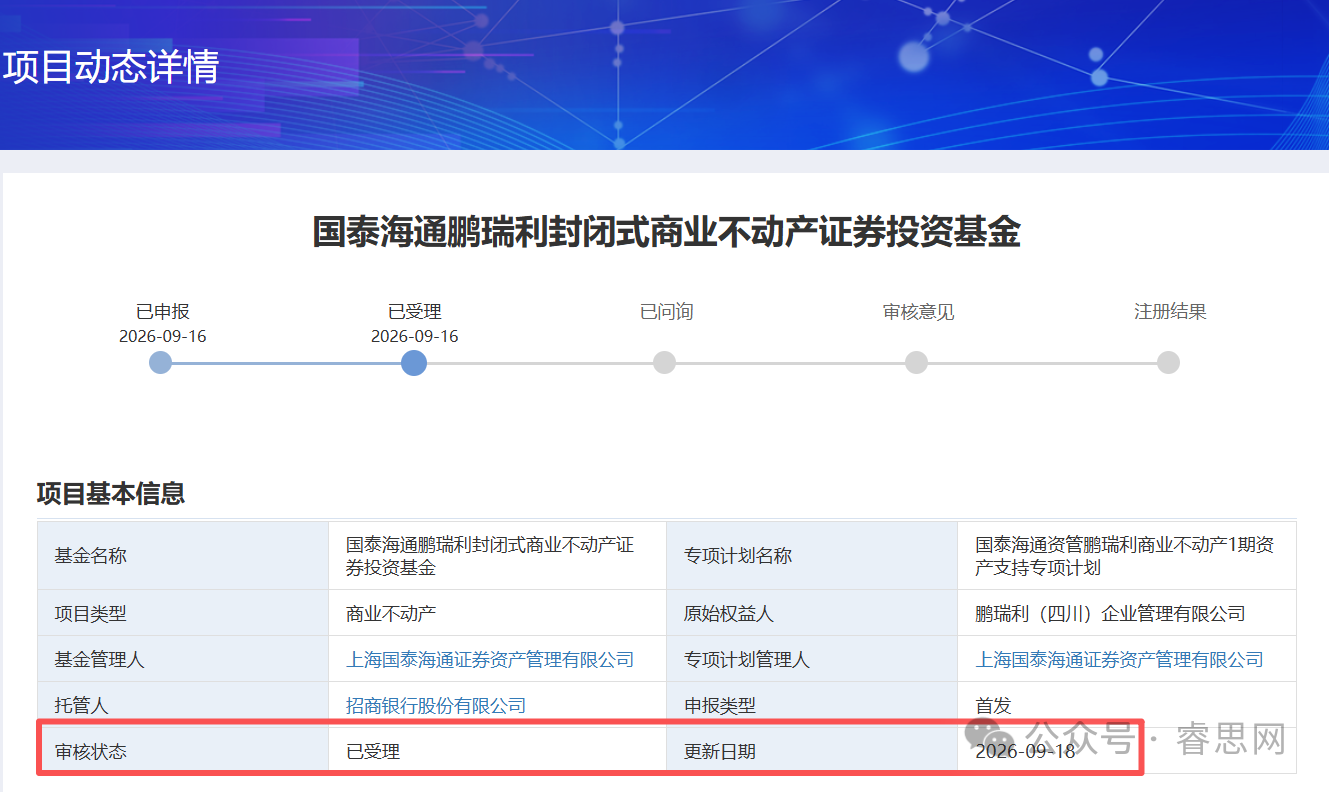This screenshot has height=792, width=1329.
Task: Click the 2026-09-16 date under 已受理 step
Action: (415, 336)
